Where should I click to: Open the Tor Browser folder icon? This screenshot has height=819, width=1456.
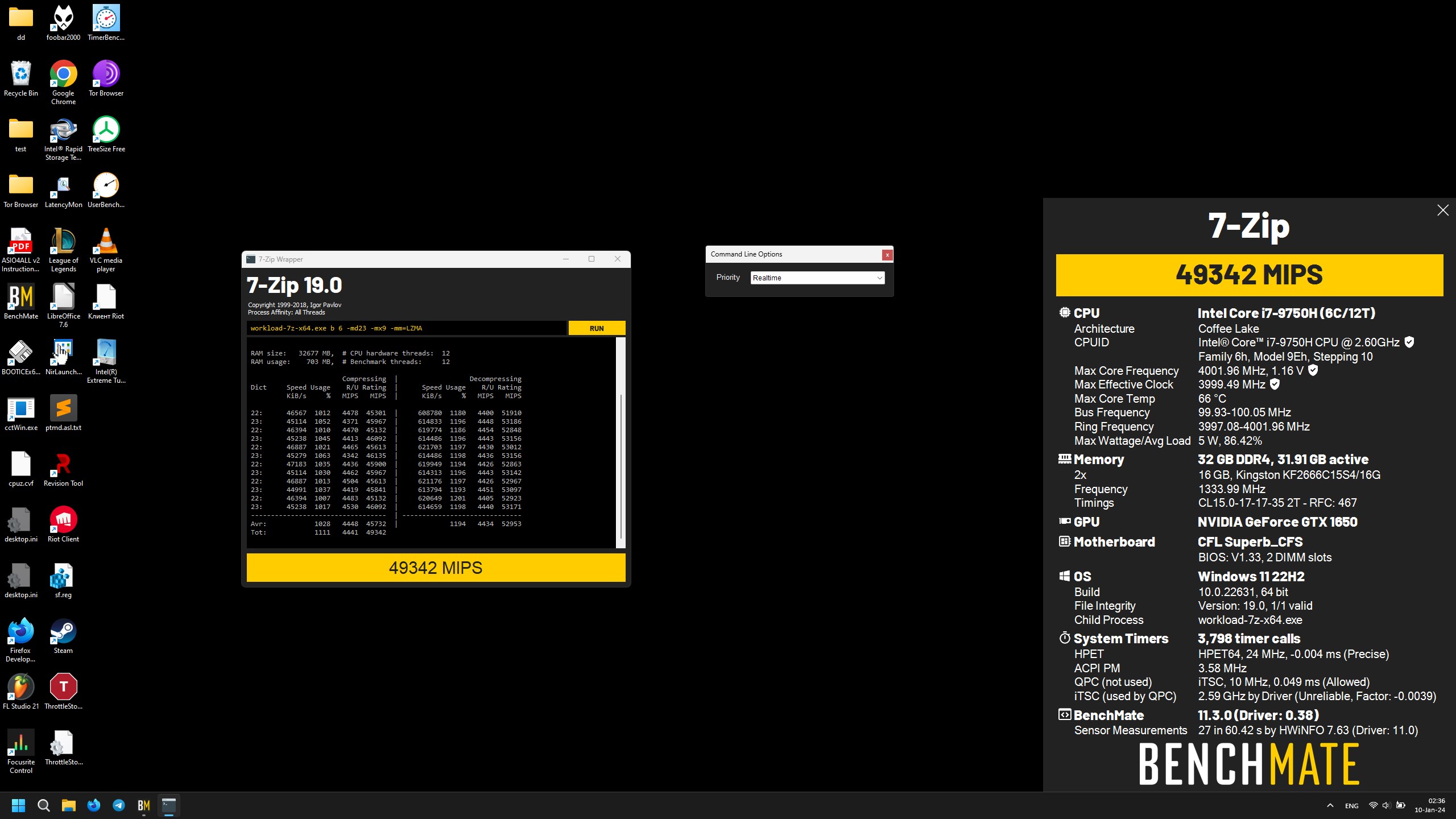pyautogui.click(x=21, y=190)
